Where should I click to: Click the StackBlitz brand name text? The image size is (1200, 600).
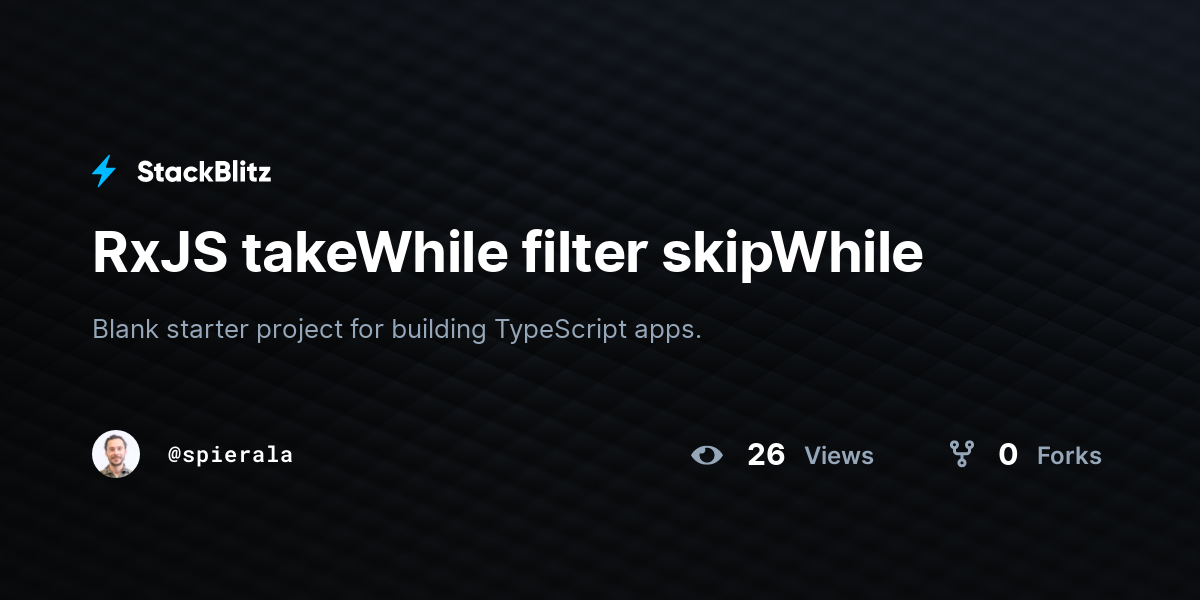pyautogui.click(x=204, y=172)
